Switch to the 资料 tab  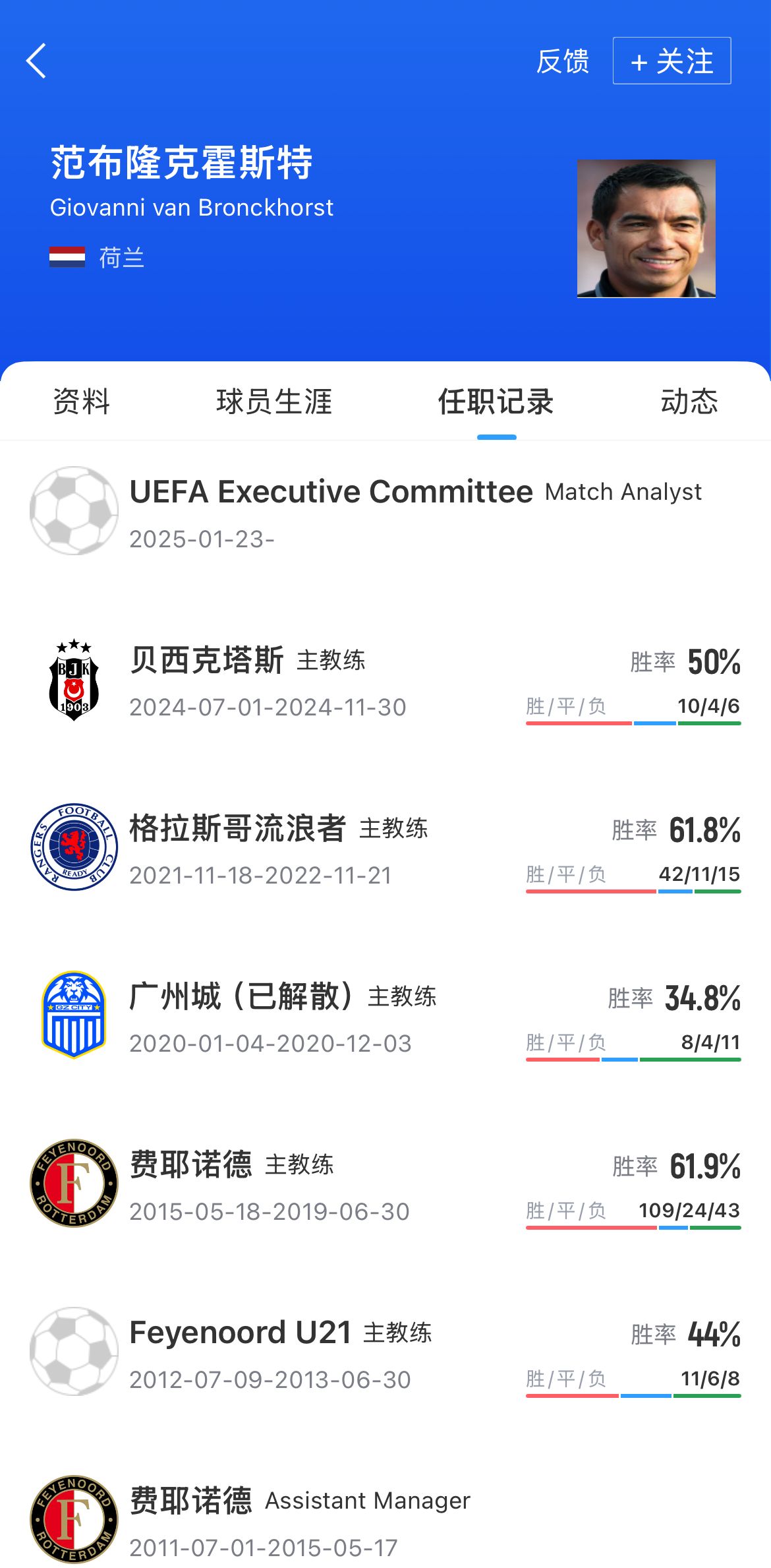point(82,402)
